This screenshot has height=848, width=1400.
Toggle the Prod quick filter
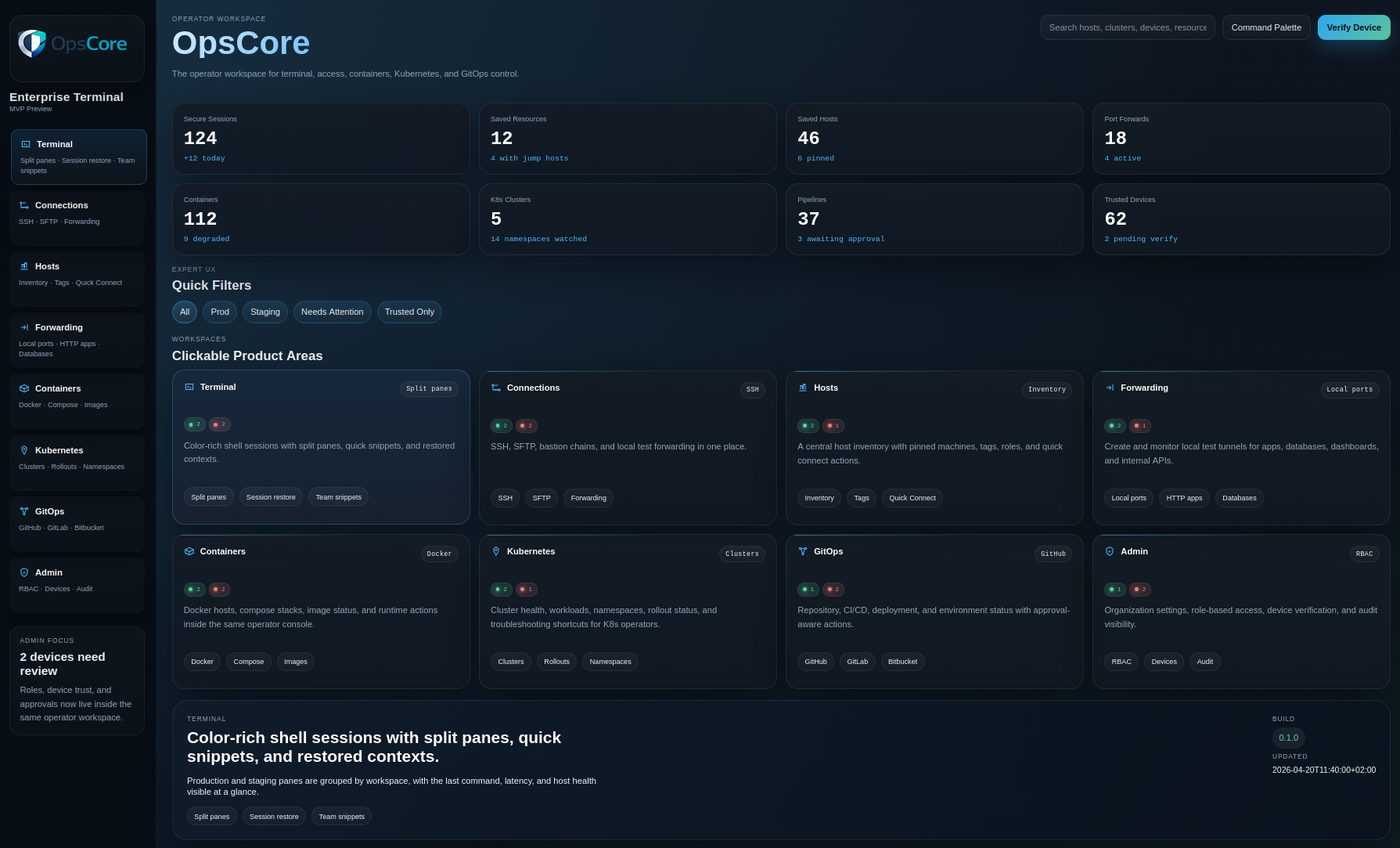pyautogui.click(x=219, y=312)
